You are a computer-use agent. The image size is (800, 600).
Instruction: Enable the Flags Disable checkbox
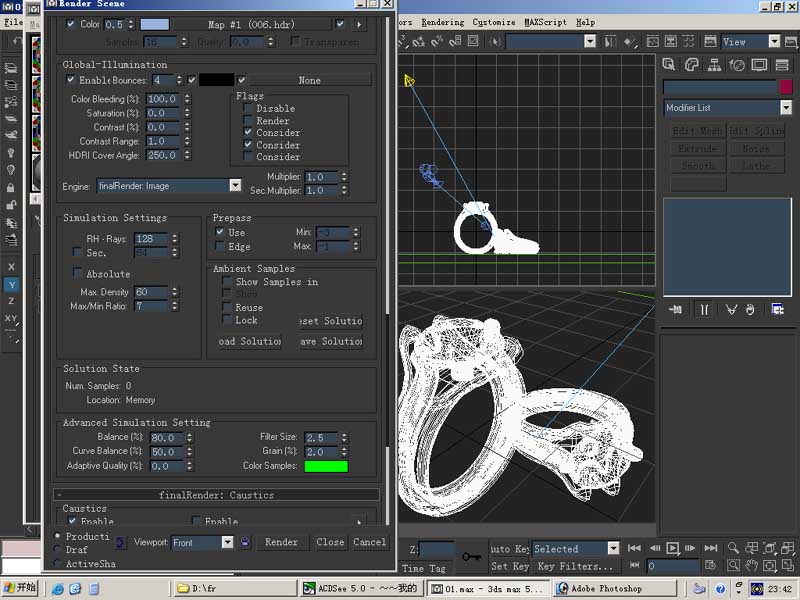[x=248, y=108]
